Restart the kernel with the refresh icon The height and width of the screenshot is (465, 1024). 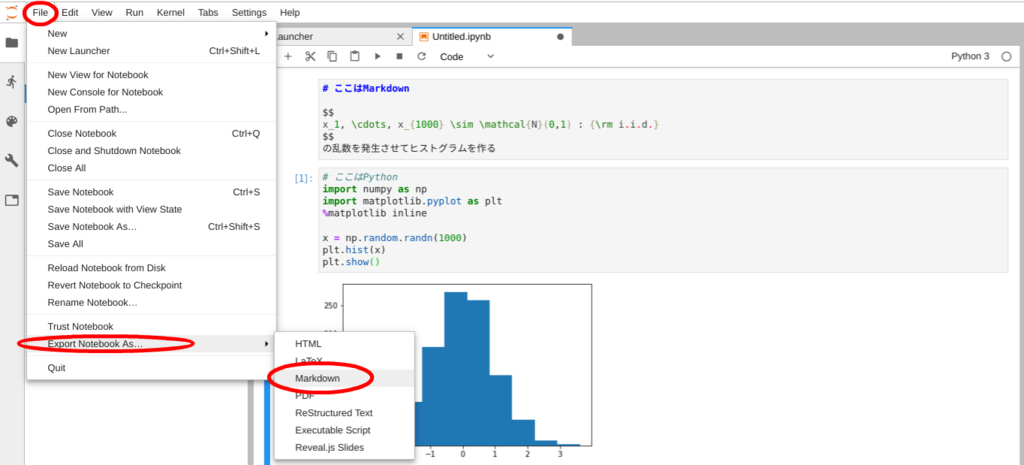(421, 56)
